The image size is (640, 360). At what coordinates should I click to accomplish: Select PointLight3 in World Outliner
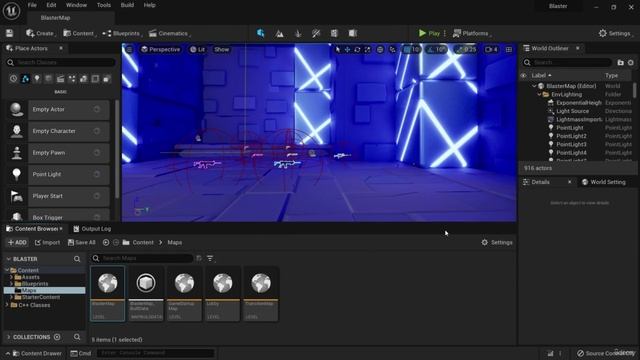571,144
